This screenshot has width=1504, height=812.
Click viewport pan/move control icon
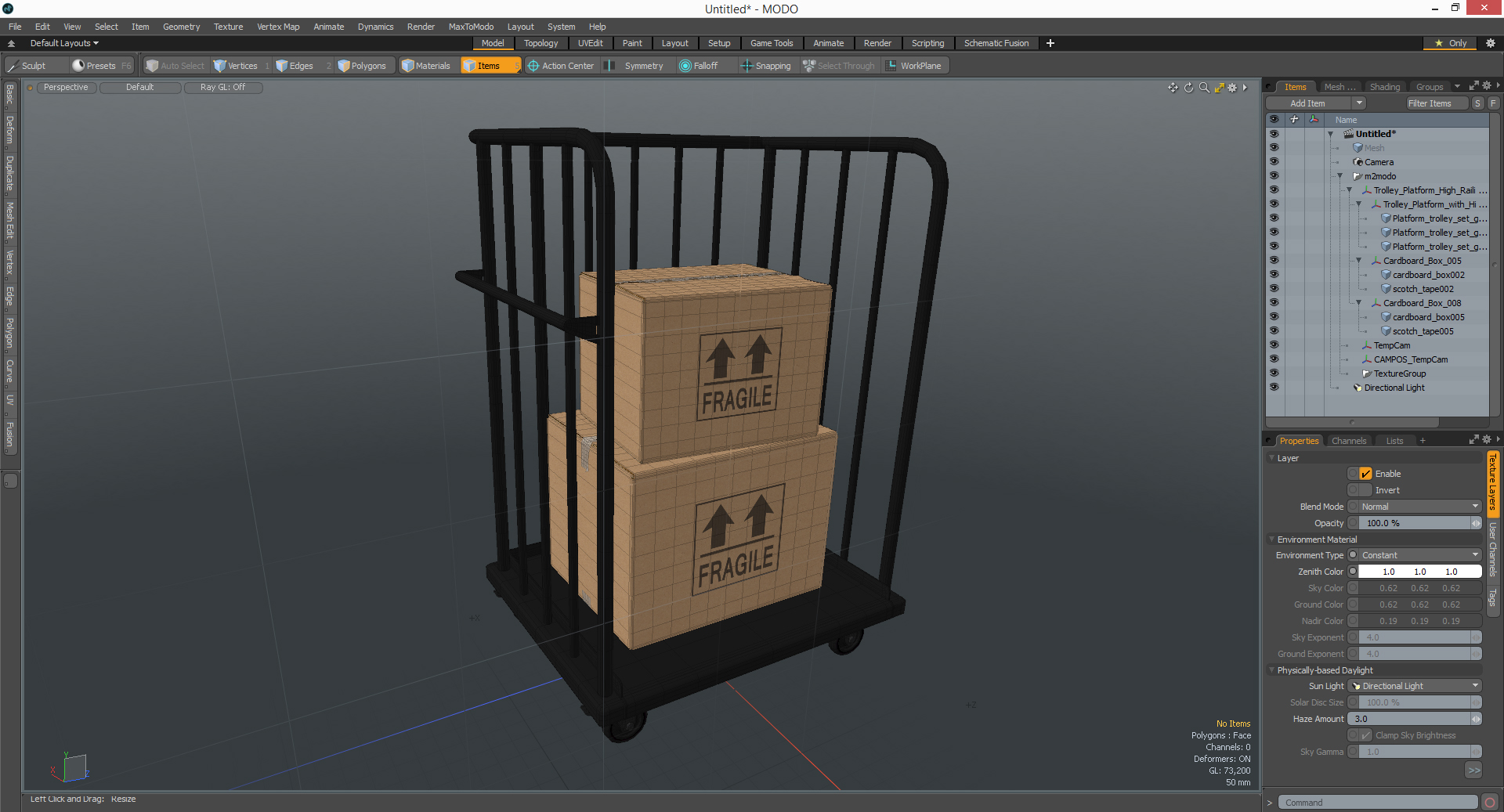[1173, 88]
